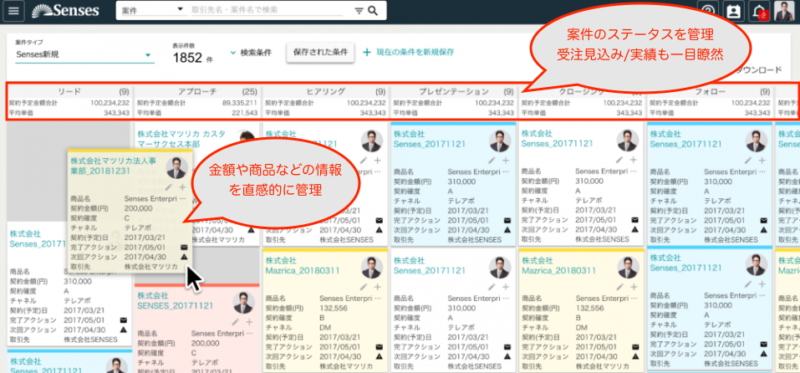This screenshot has height=373, width=800.
Task: Click 現在の条件を新規保存 link
Action: pyautogui.click(x=415, y=52)
